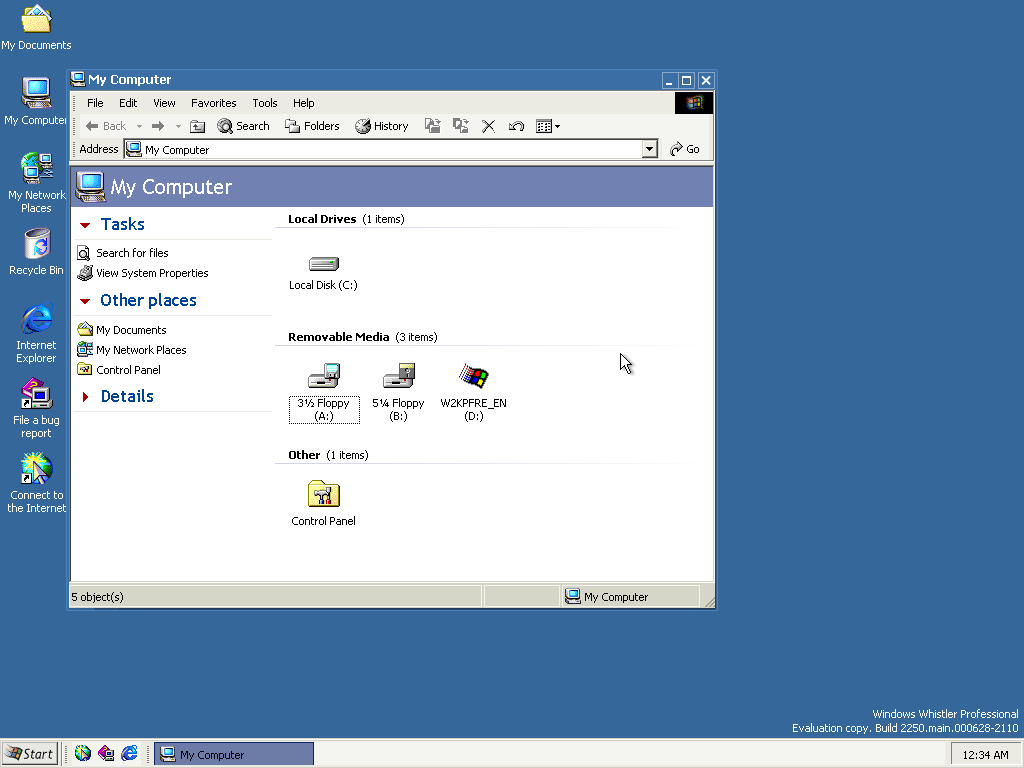Open the Favorites menu
This screenshot has width=1024, height=768.
213,103
